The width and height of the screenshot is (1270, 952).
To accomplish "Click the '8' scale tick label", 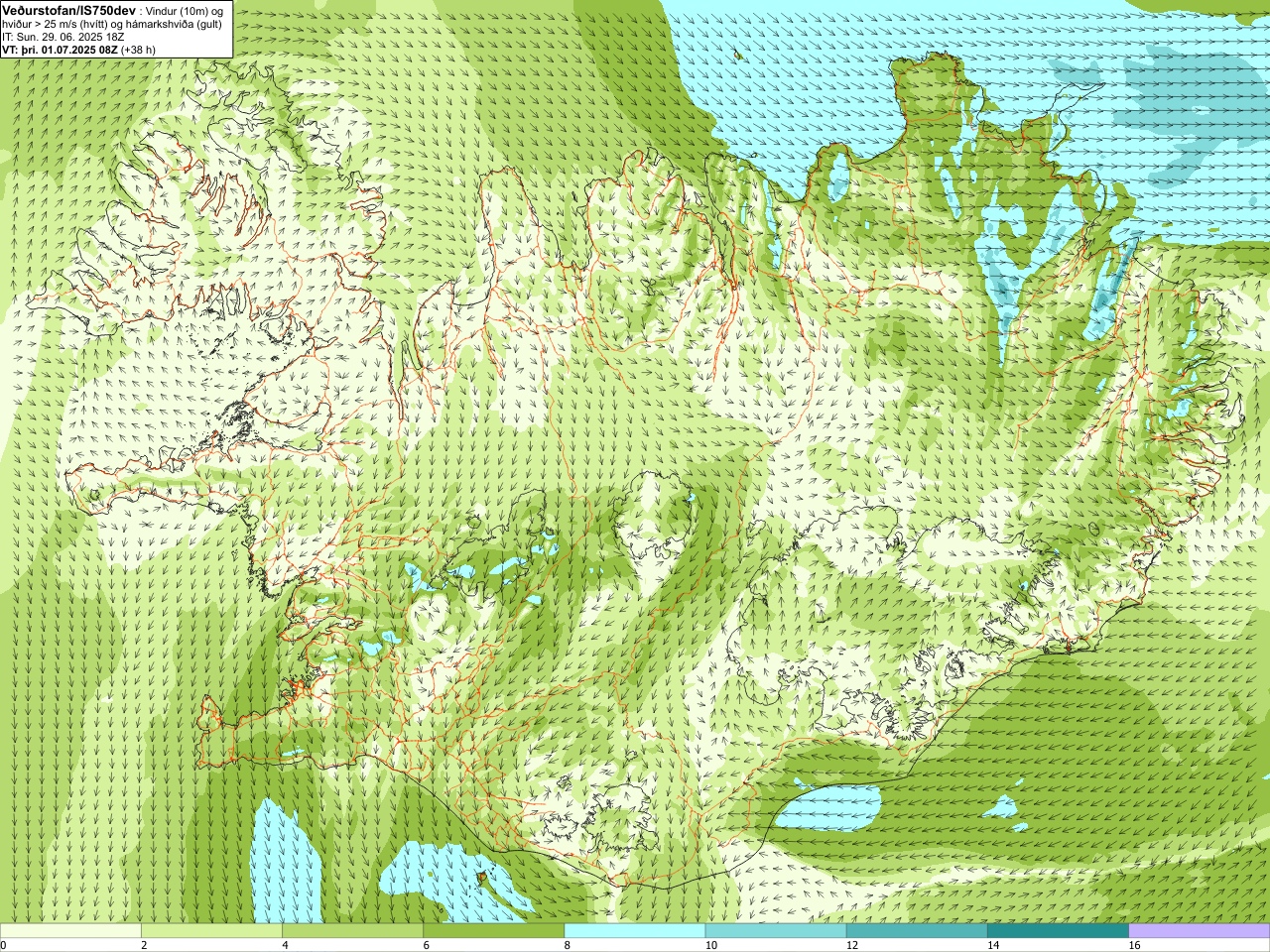I will click(568, 945).
